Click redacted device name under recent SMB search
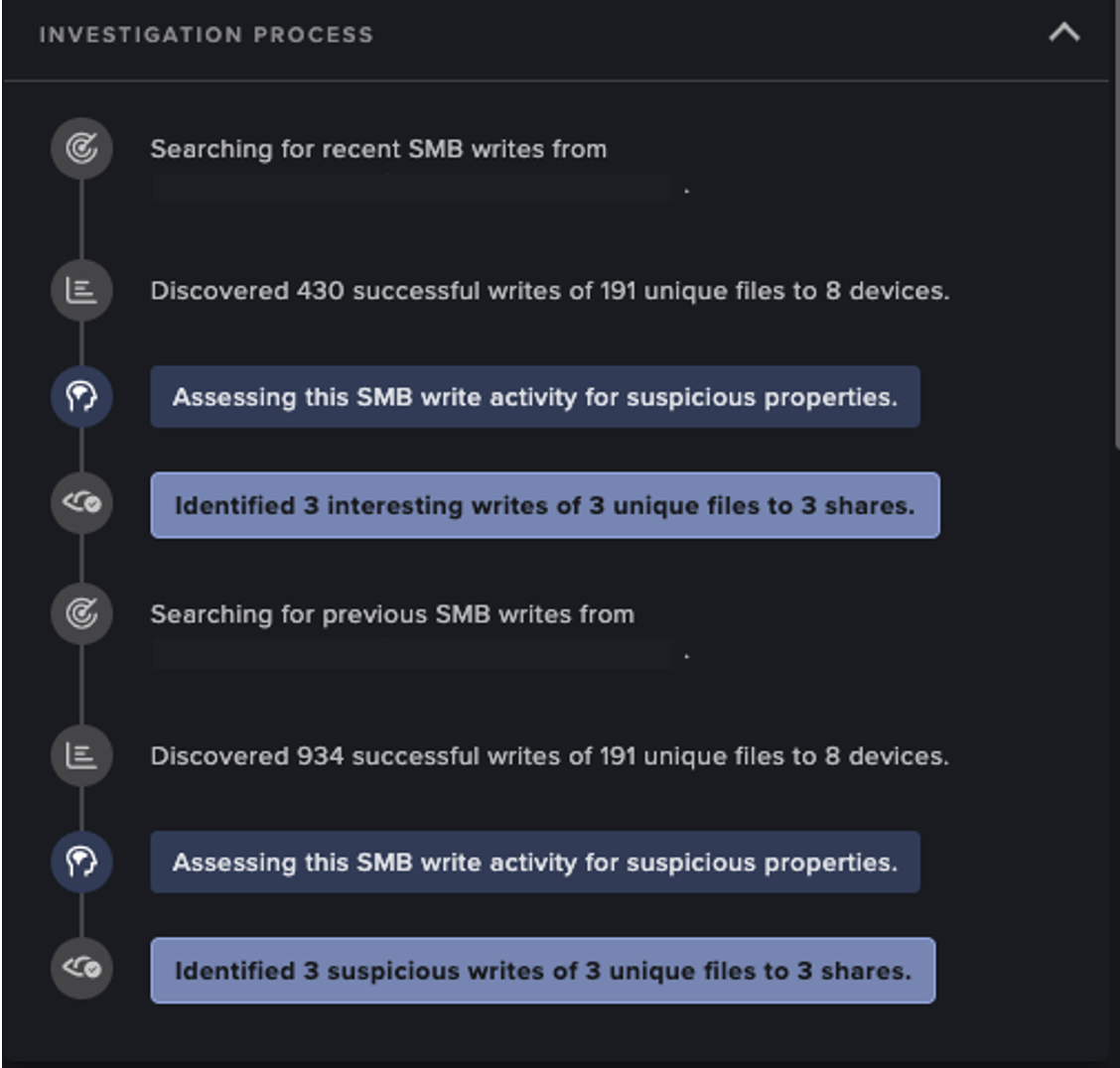This screenshot has width=1120, height=1068. [x=413, y=190]
